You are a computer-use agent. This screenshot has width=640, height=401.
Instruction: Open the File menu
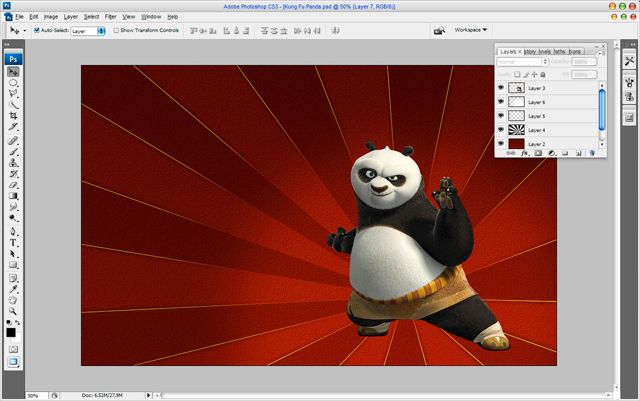click(19, 17)
